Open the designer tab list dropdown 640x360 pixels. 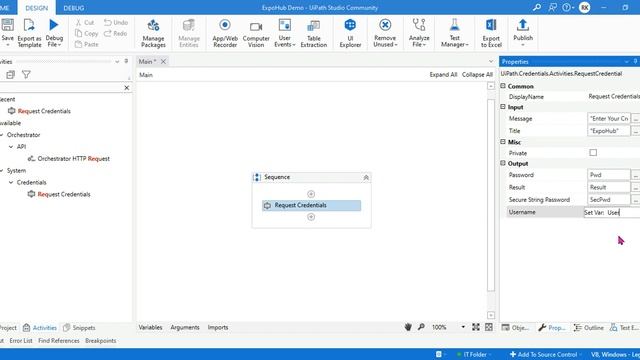click(491, 61)
